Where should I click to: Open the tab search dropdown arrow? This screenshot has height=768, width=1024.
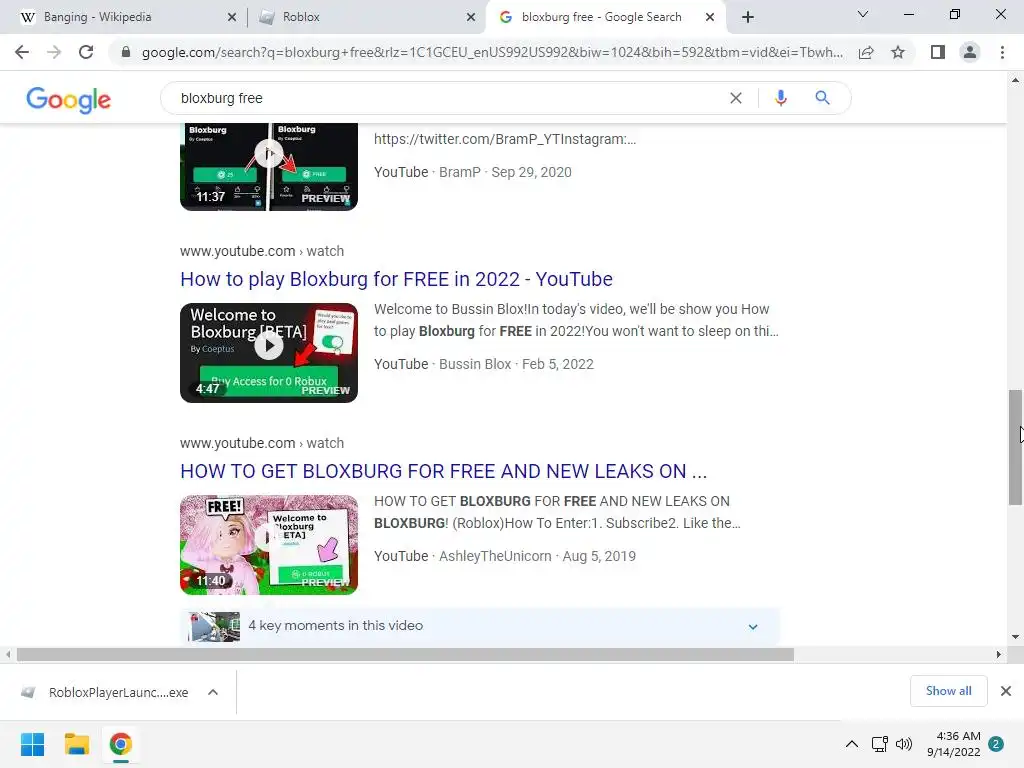pyautogui.click(x=863, y=14)
